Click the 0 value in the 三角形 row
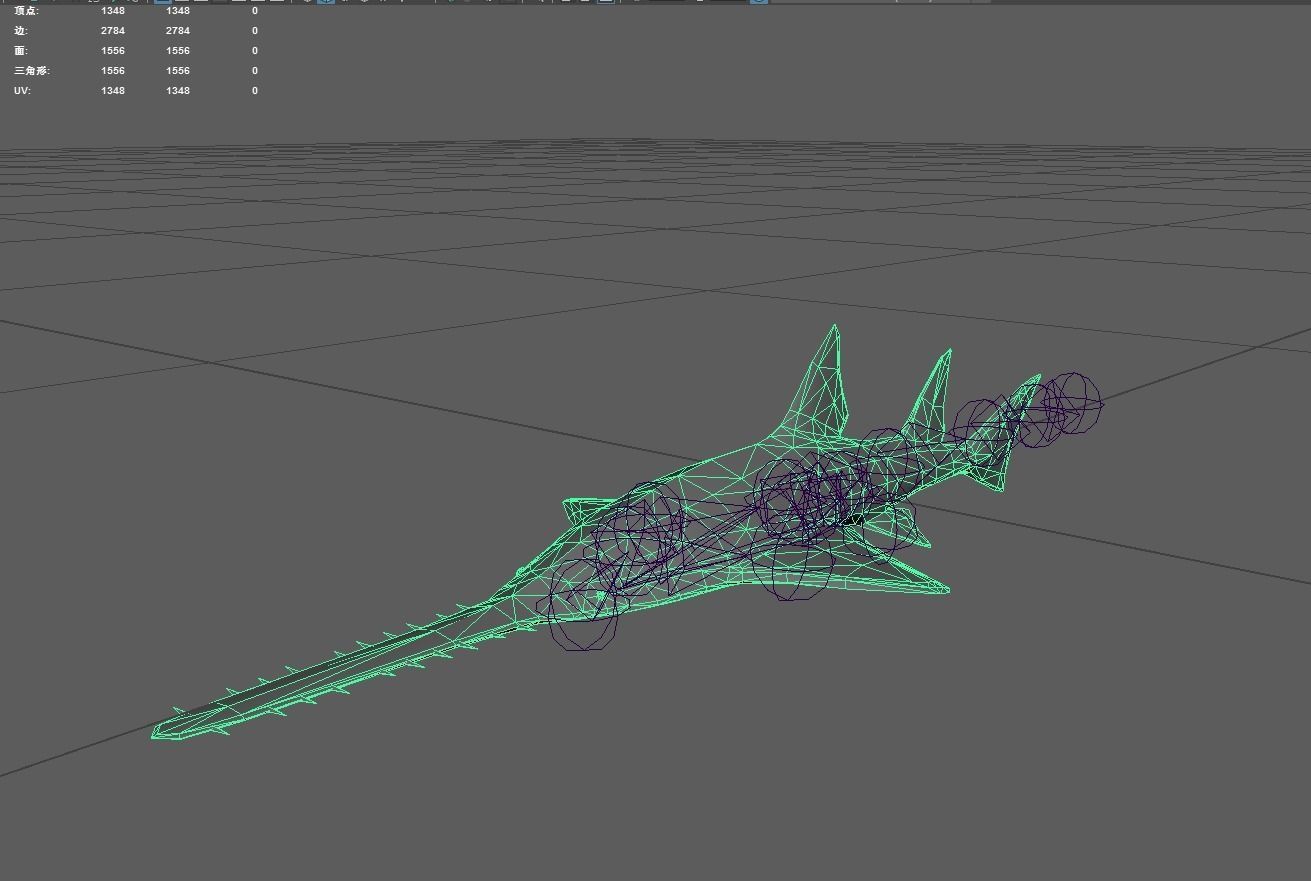1311x881 pixels. point(255,70)
